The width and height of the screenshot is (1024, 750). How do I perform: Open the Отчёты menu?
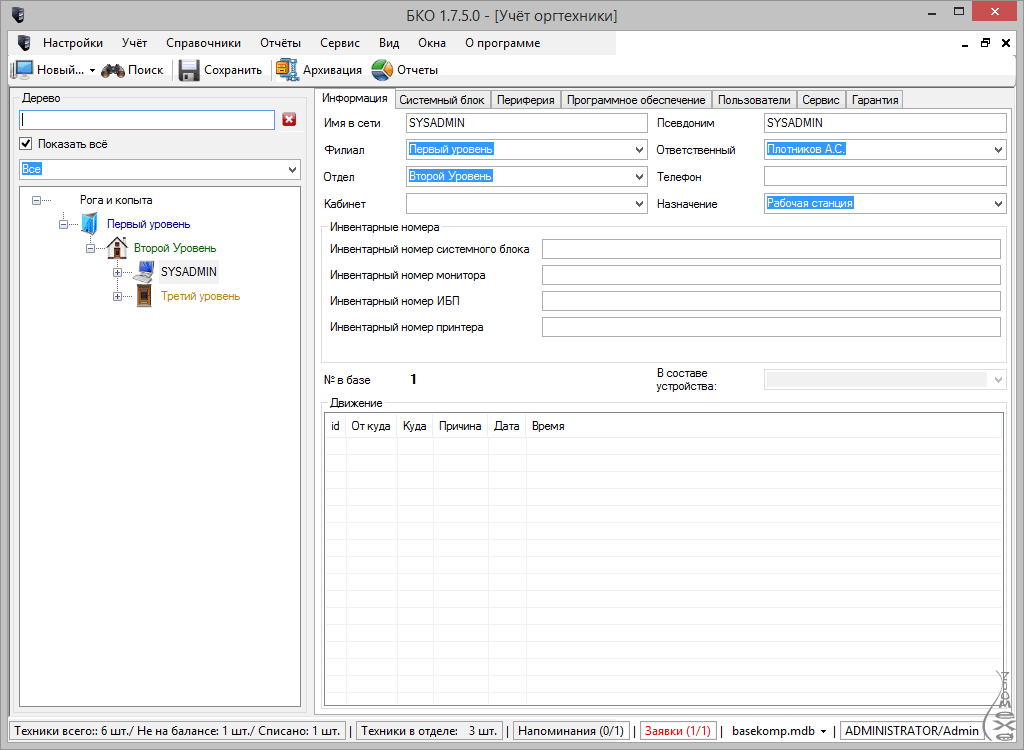point(280,43)
